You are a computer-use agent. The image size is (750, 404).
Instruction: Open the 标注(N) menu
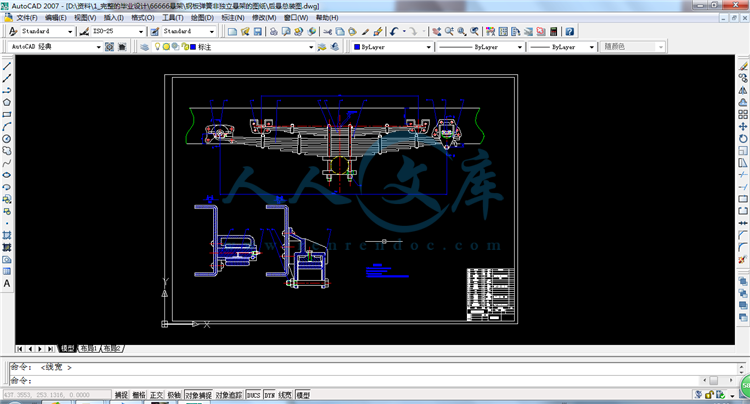pyautogui.click(x=233, y=18)
